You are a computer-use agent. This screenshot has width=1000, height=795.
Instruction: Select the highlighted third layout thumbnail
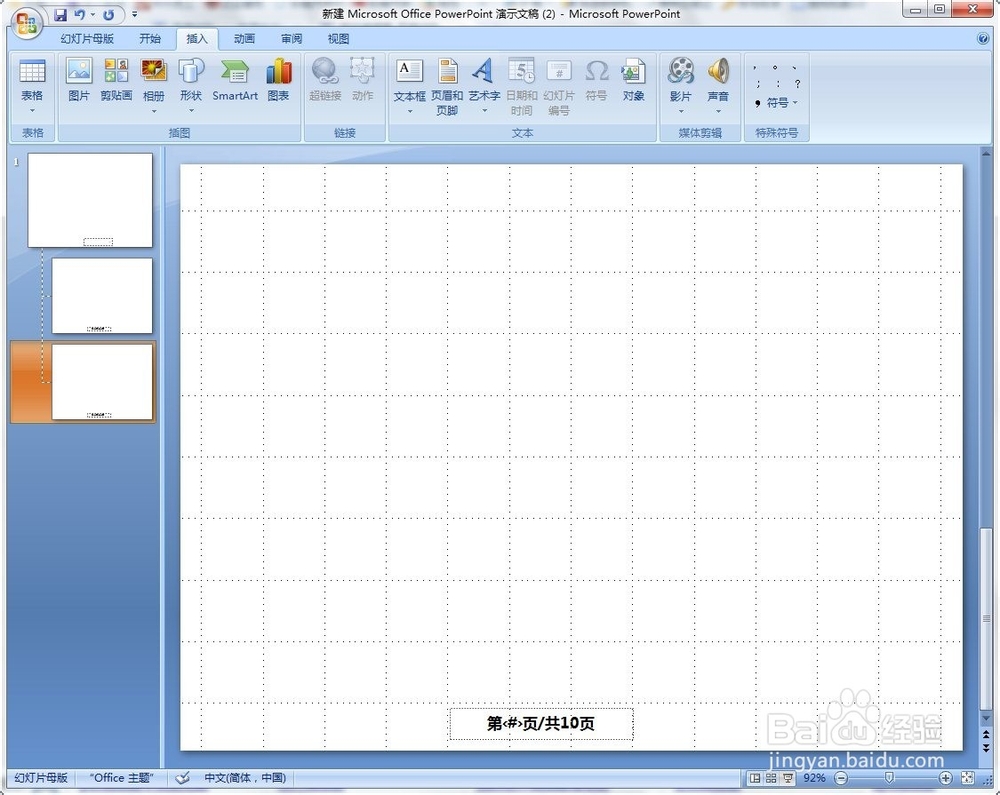pos(102,382)
